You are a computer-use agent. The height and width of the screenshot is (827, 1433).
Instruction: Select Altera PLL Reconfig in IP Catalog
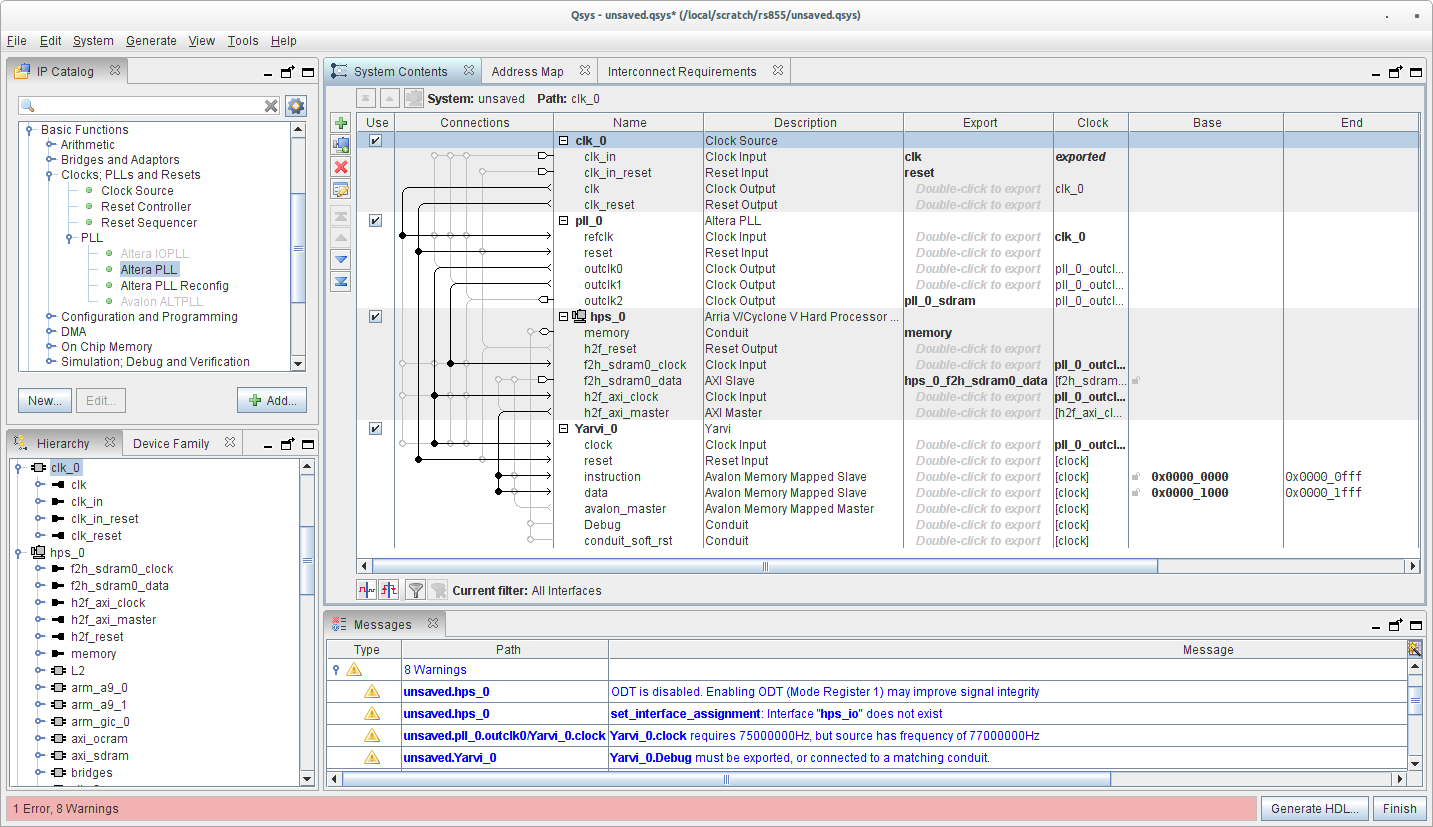(174, 286)
